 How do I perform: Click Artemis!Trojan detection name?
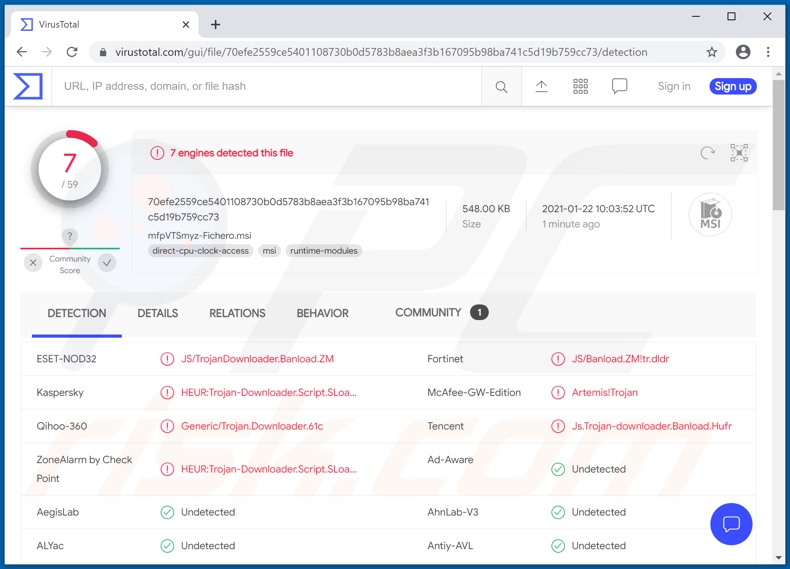605,393
